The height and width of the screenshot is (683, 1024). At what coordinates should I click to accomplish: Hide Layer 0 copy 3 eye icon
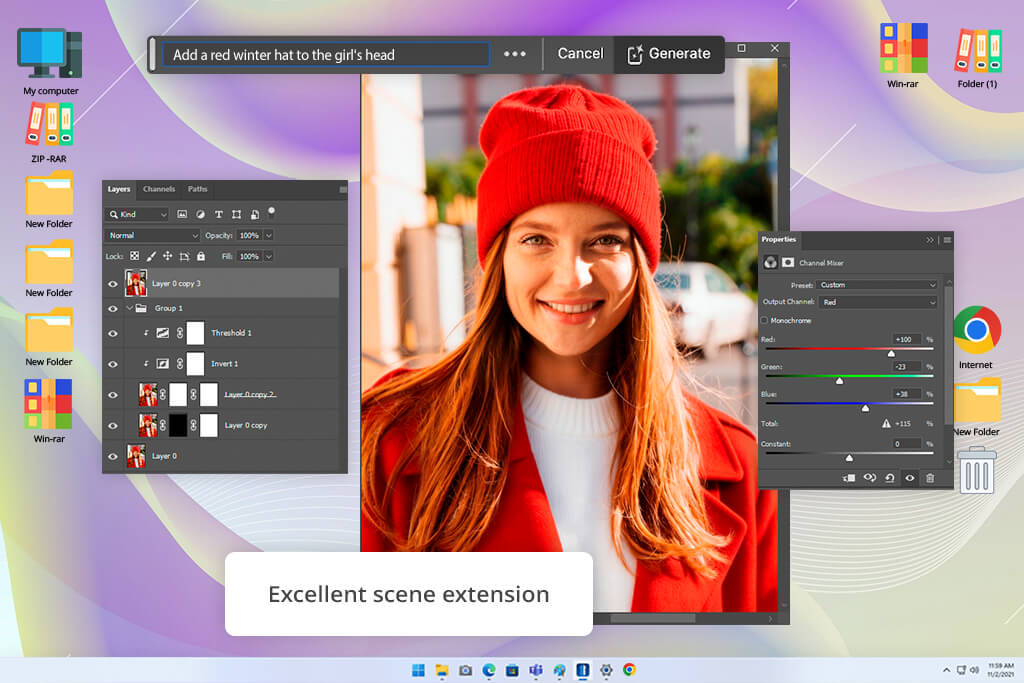pyautogui.click(x=112, y=284)
